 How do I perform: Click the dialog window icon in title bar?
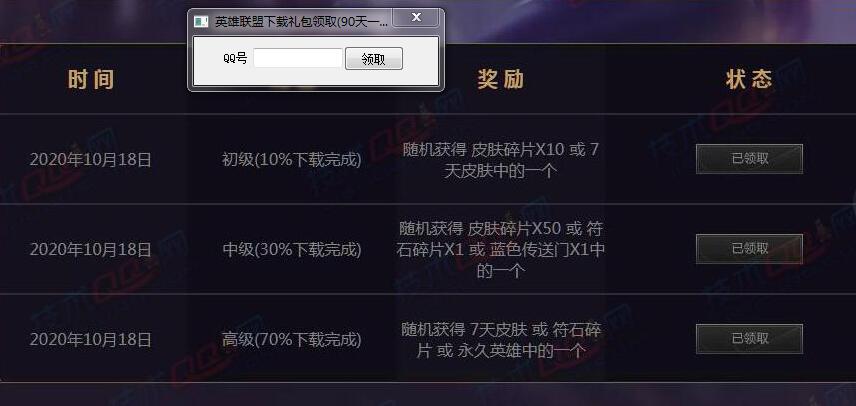pyautogui.click(x=201, y=21)
